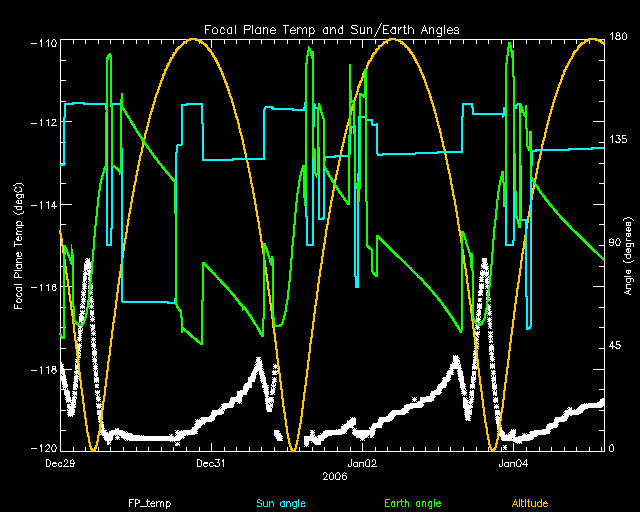640x512 pixels.
Task: Select the 180 right axis tick label
Action: (x=619, y=38)
